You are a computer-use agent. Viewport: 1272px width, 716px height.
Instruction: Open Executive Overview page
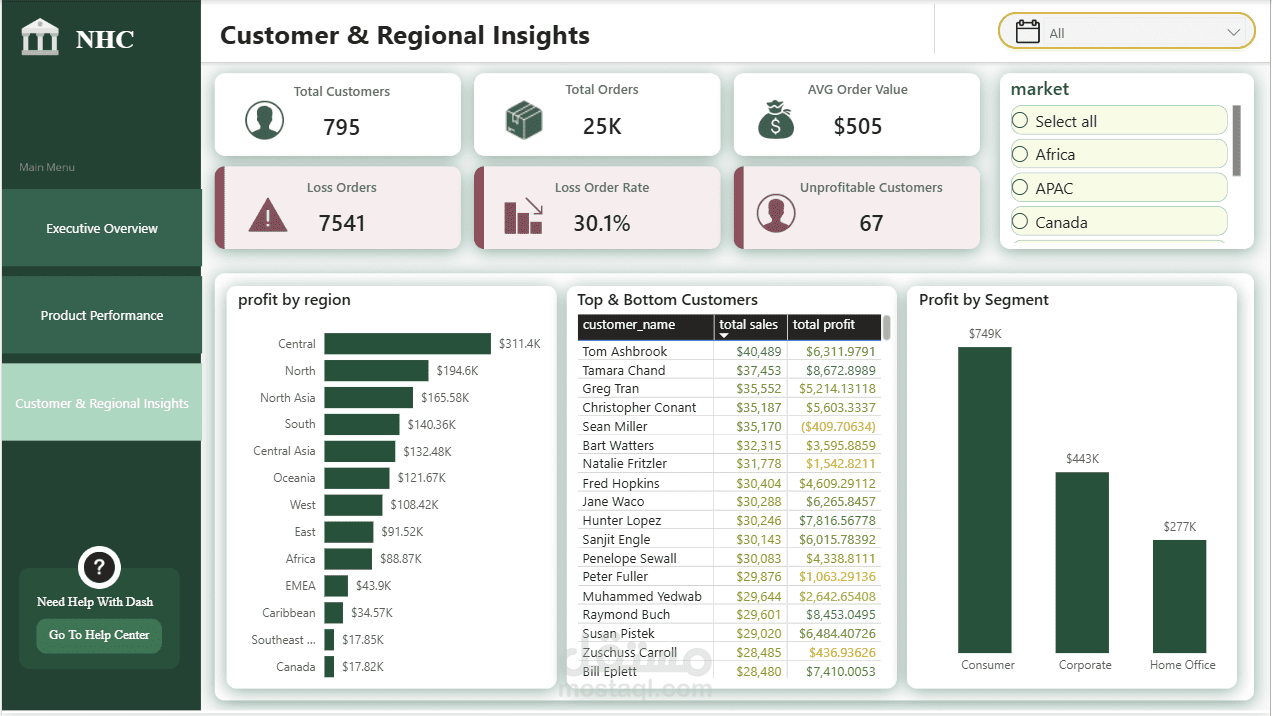coord(102,228)
